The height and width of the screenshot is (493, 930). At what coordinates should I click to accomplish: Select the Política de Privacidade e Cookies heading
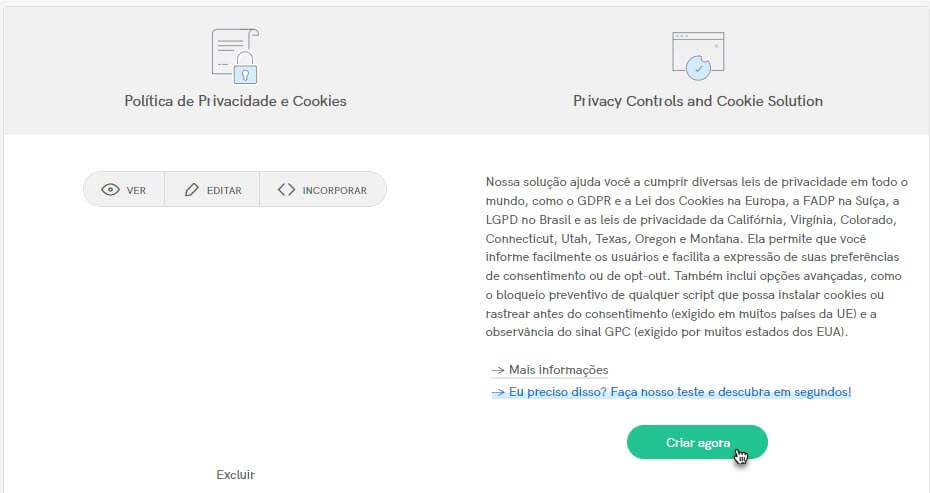point(235,101)
